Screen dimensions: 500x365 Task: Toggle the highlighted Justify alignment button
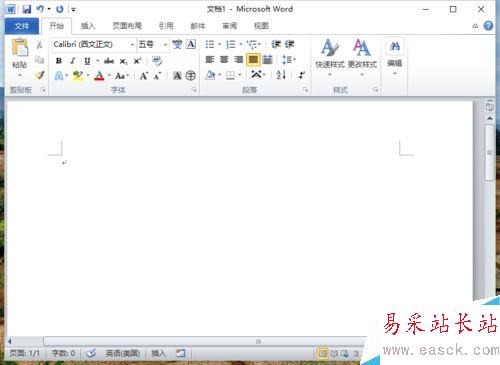tap(253, 60)
